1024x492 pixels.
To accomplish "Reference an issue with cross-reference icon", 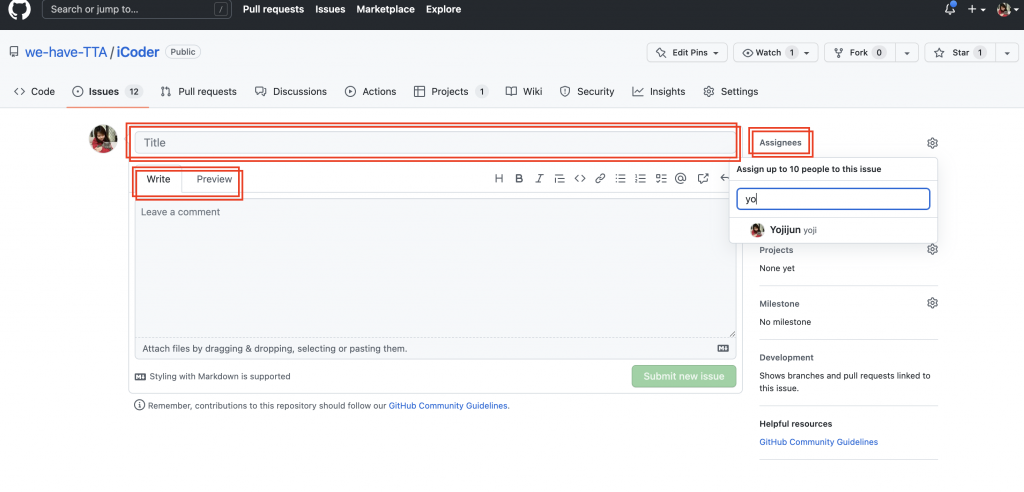I will point(703,178).
